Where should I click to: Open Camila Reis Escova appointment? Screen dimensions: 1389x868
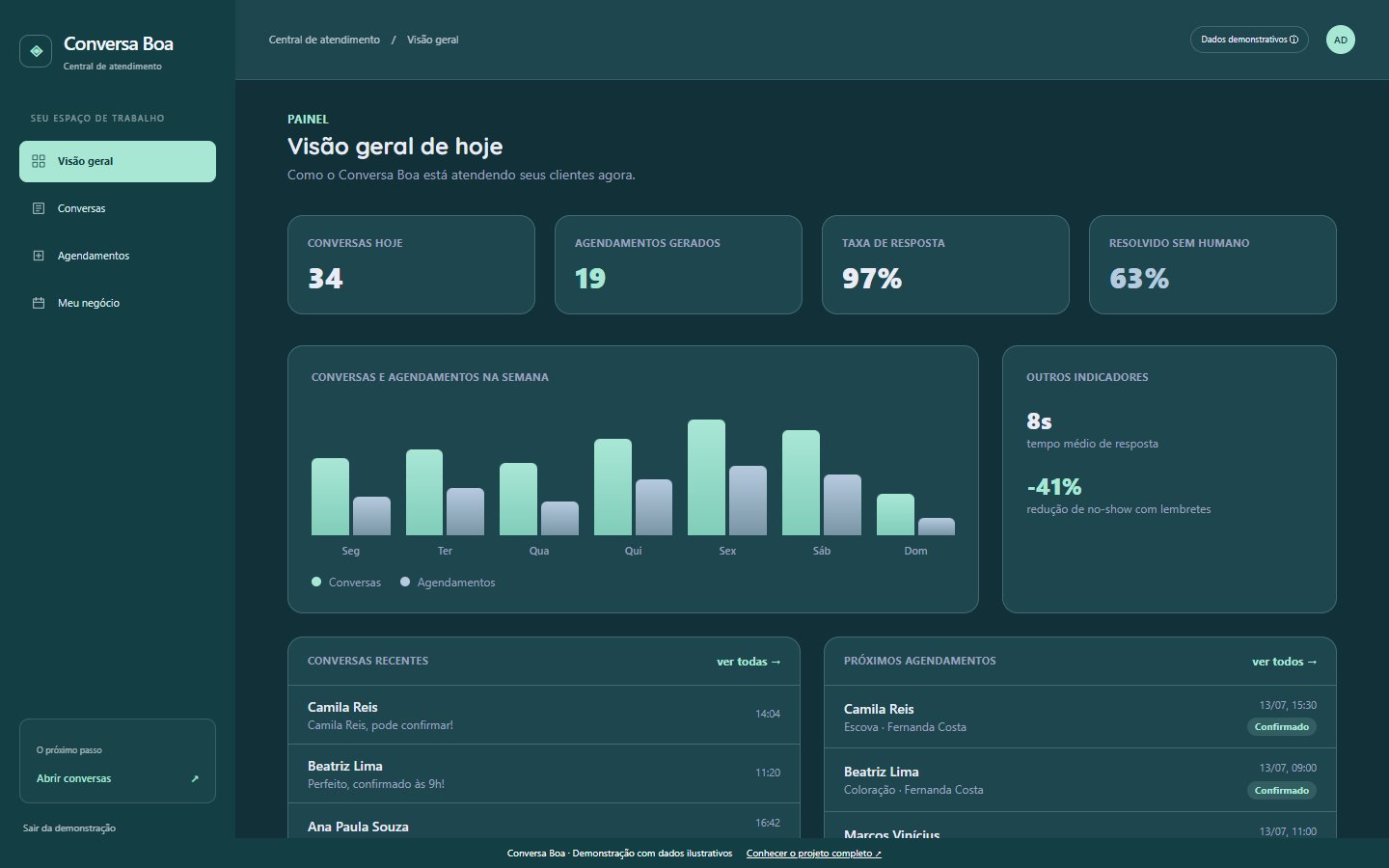pos(1080,717)
